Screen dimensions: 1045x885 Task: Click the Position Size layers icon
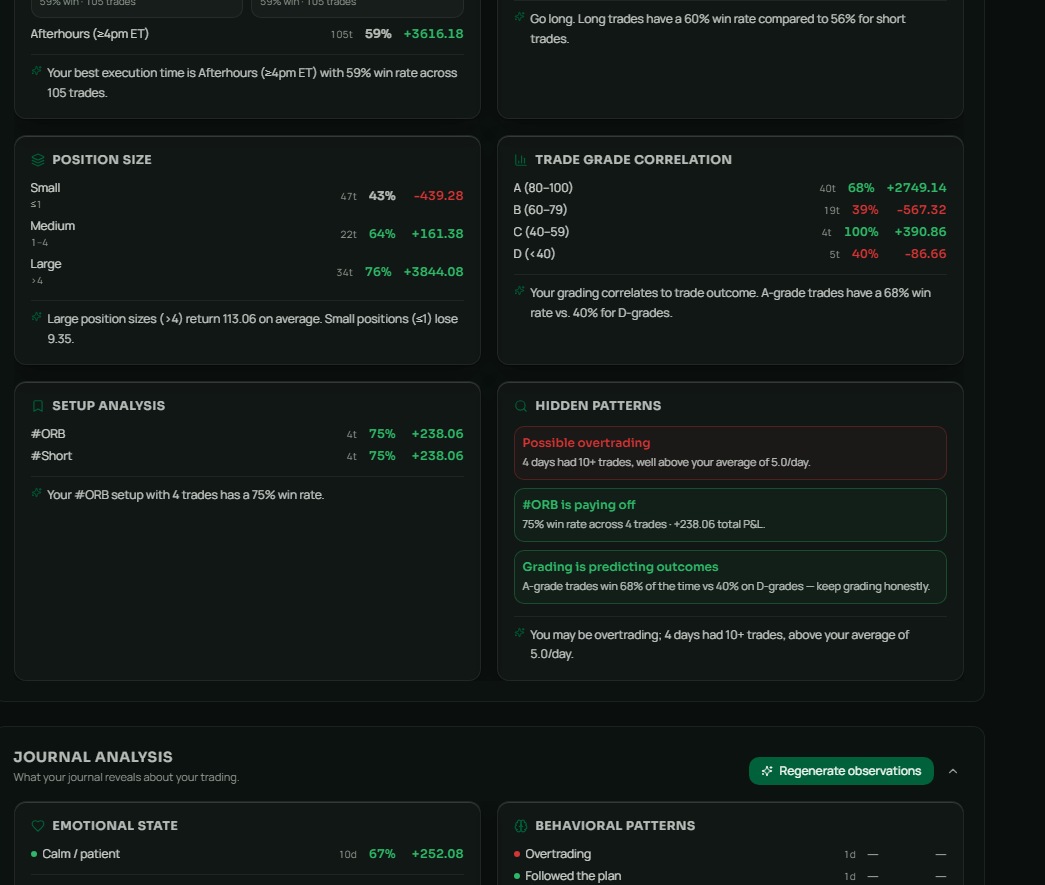point(38,160)
